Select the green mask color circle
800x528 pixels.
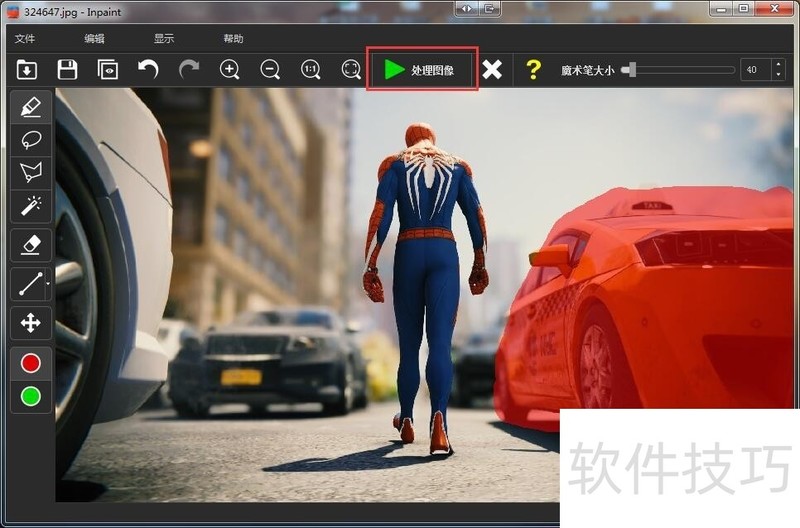tap(30, 396)
